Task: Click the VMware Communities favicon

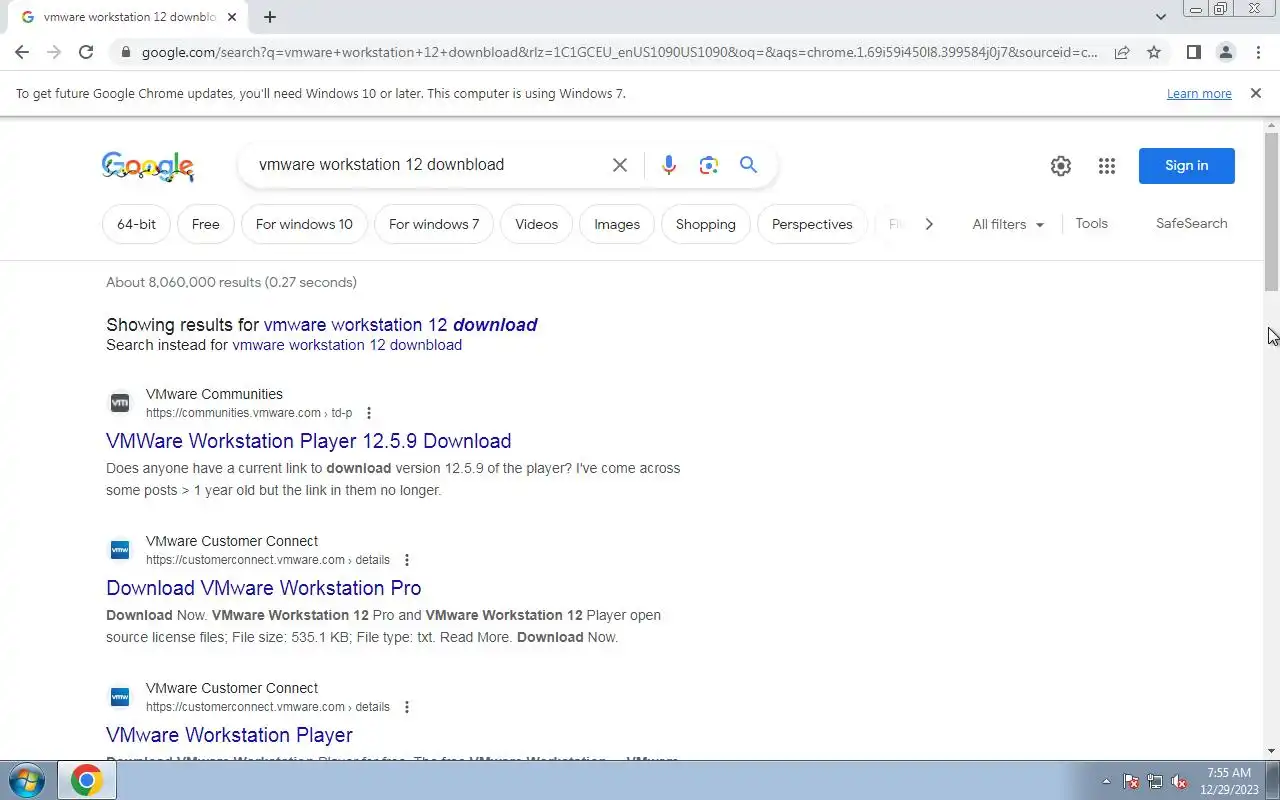Action: [x=120, y=403]
